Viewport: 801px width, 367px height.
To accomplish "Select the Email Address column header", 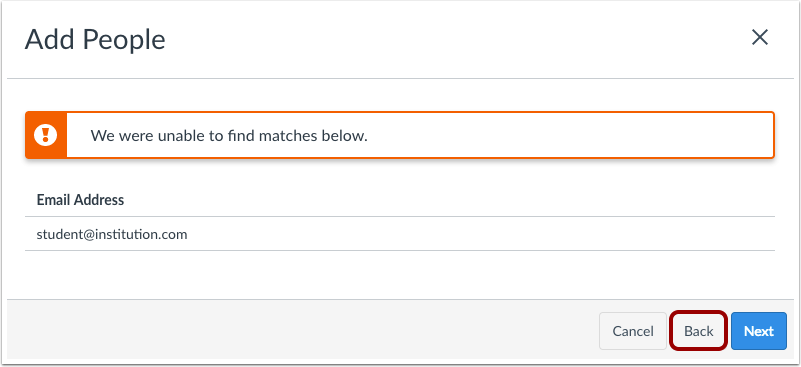I will tap(80, 199).
